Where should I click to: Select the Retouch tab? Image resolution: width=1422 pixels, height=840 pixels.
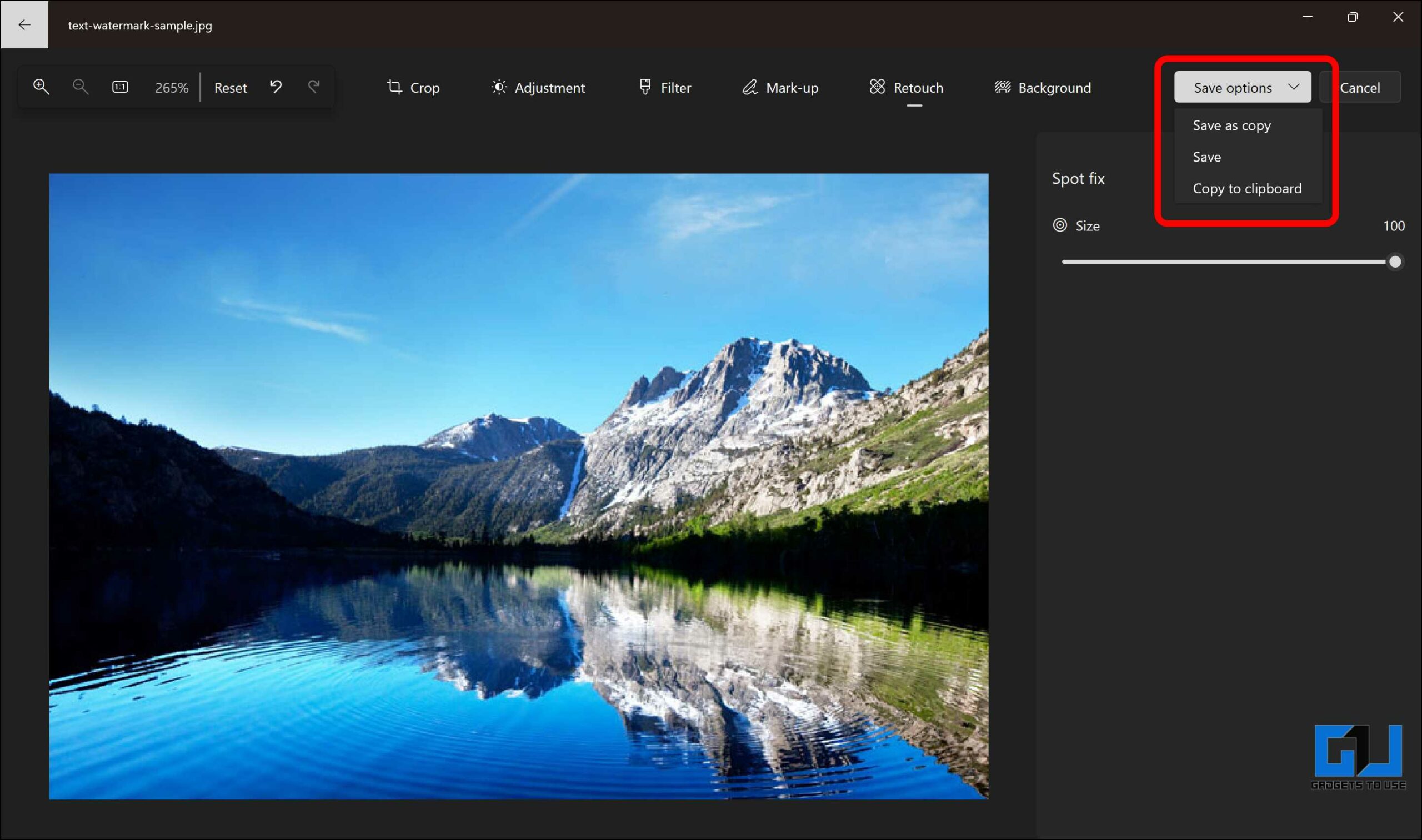click(x=906, y=88)
